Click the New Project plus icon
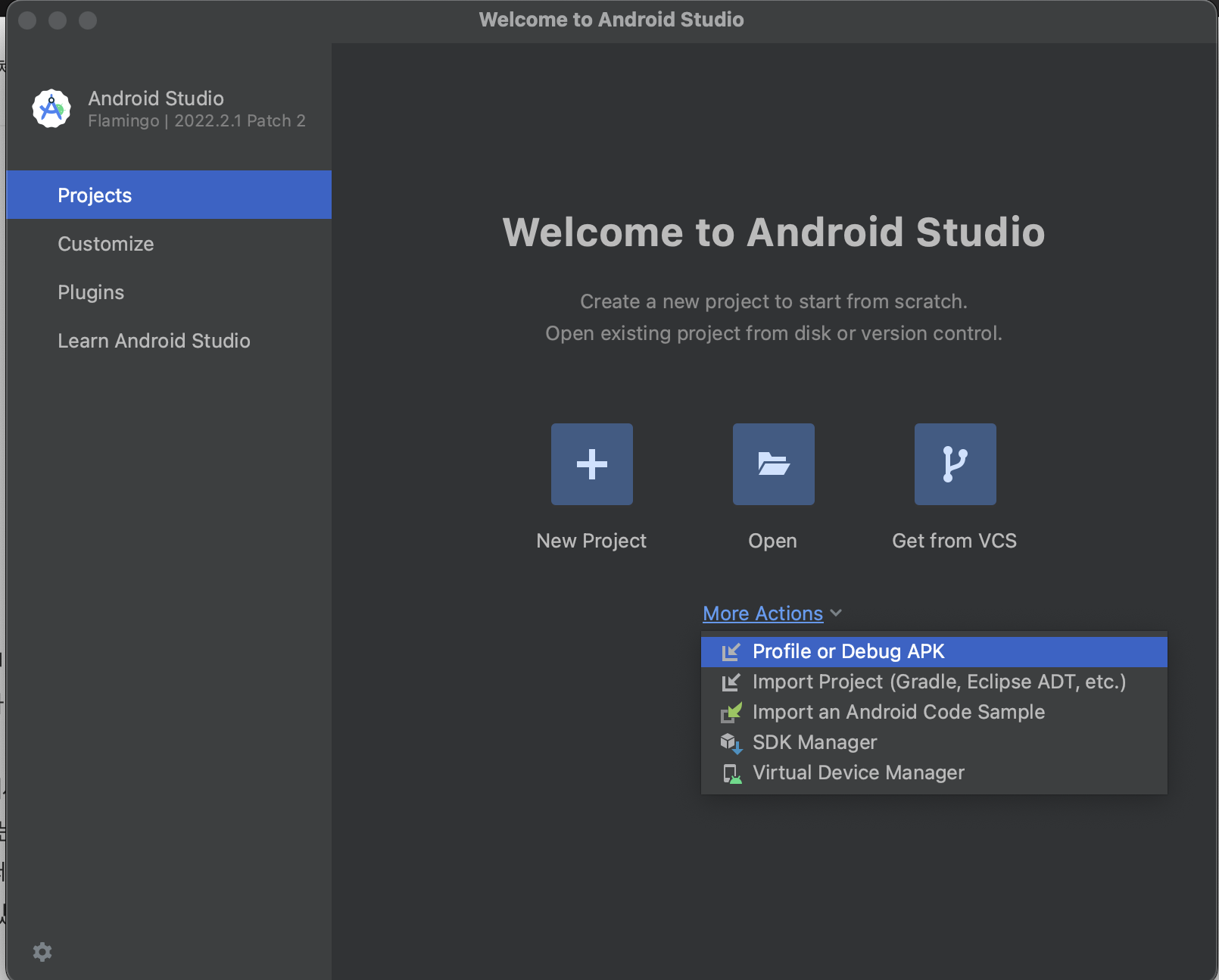Screen dimensions: 1219x980 click(592, 464)
